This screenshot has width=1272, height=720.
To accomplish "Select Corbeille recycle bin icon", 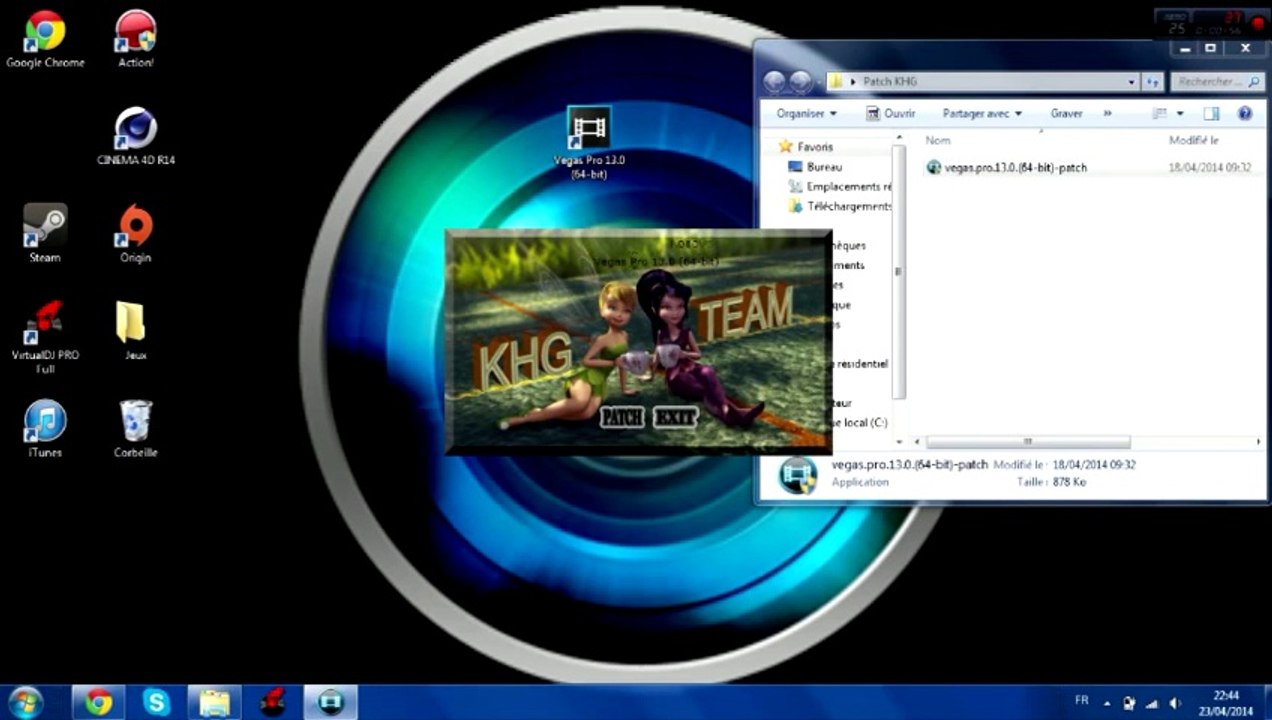I will pyautogui.click(x=135, y=428).
